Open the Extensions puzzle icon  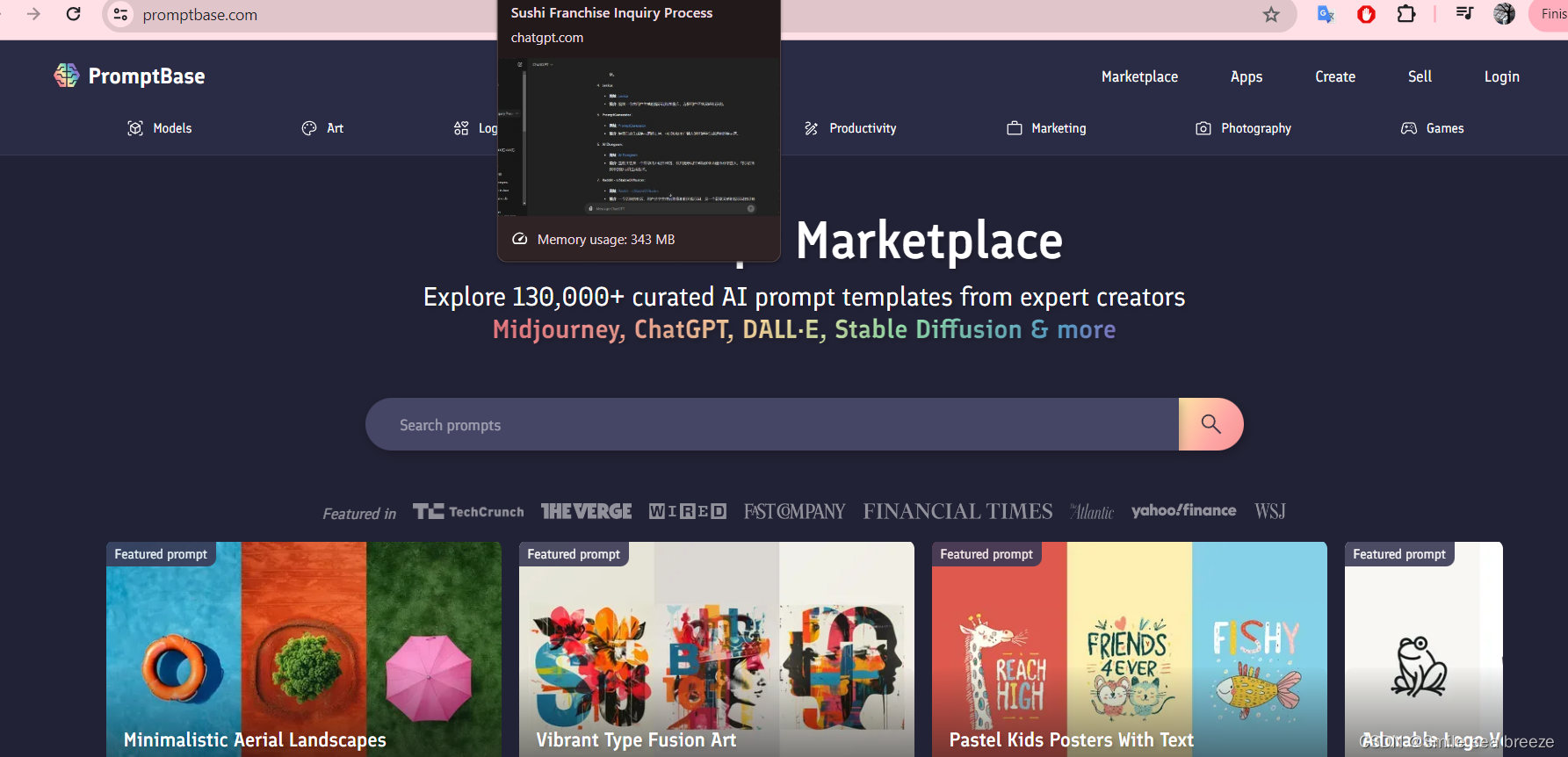[1406, 14]
